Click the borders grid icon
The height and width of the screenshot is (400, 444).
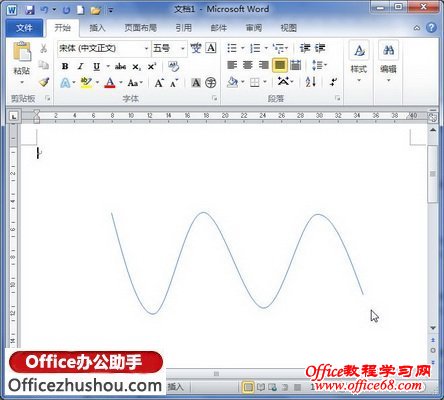pos(255,82)
